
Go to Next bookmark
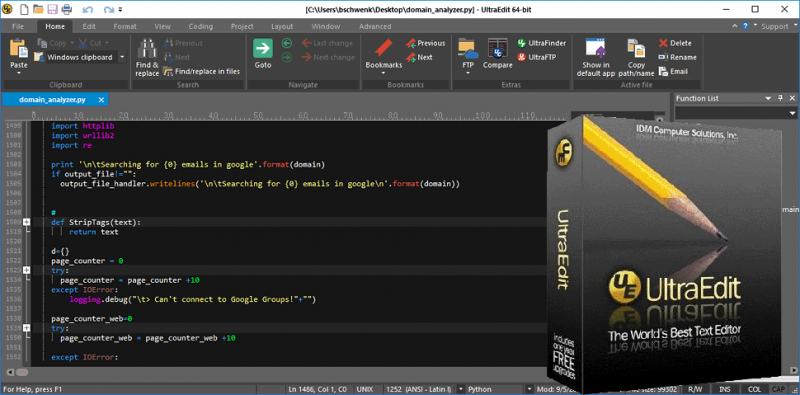419,57
